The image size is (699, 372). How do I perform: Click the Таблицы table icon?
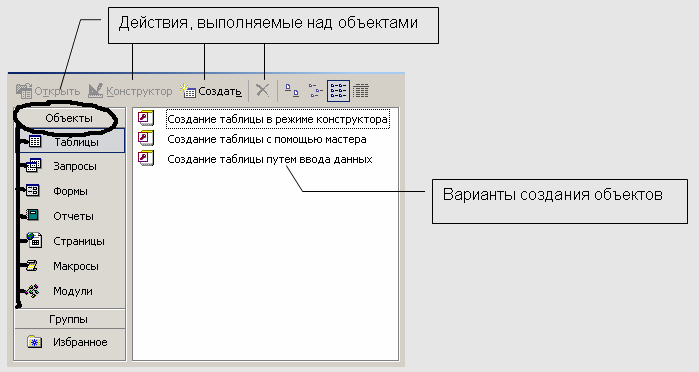pos(35,142)
